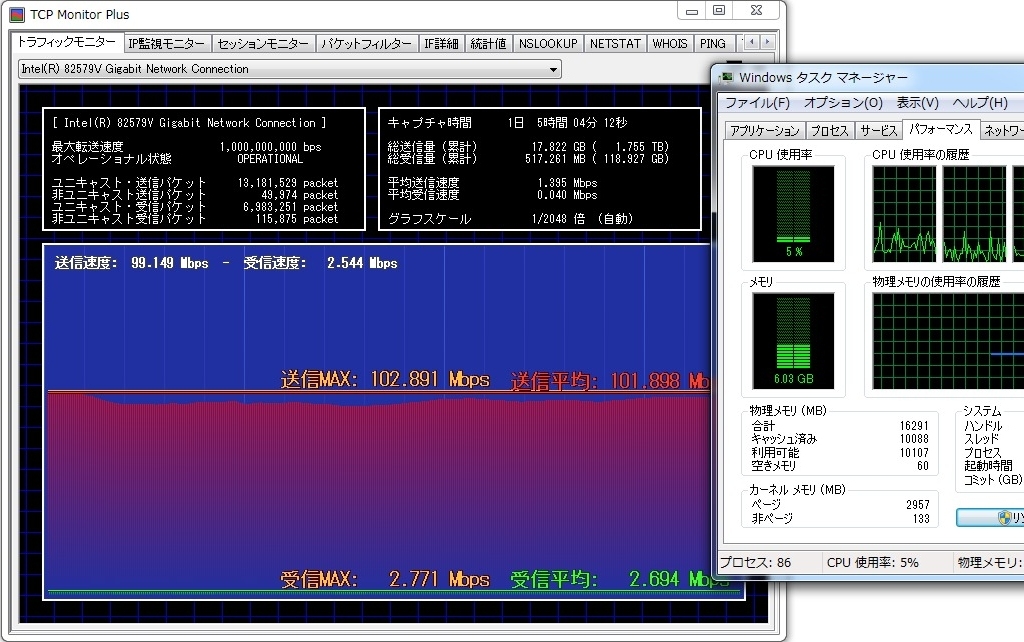Open the NETSTAT tab
Image resolution: width=1024 pixels, height=642 pixels.
[615, 44]
